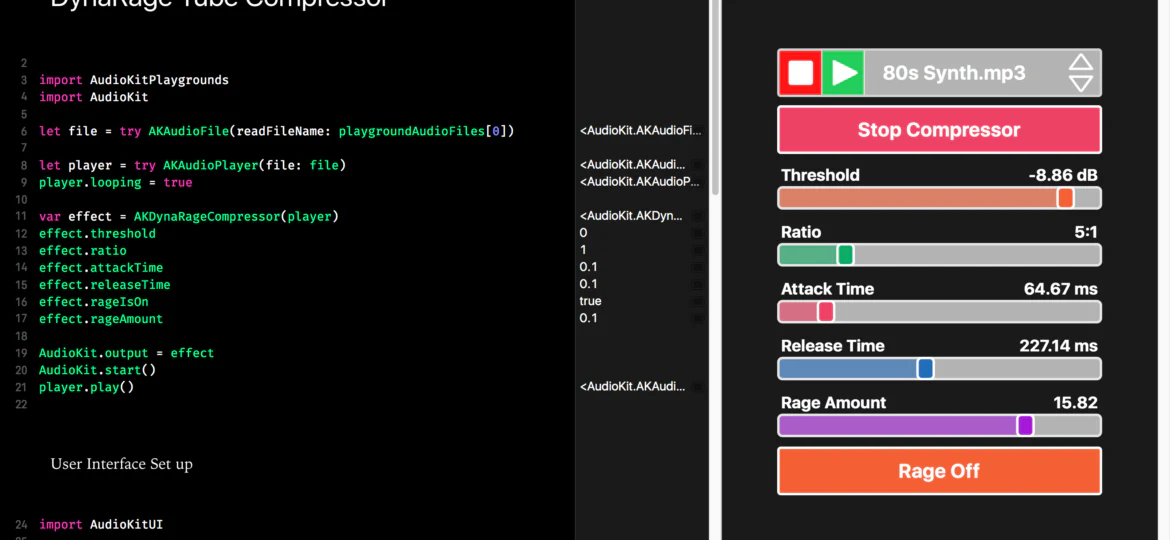The width and height of the screenshot is (1170, 540).
Task: Click the results sidebar vertical scrollbar
Action: coord(716,97)
